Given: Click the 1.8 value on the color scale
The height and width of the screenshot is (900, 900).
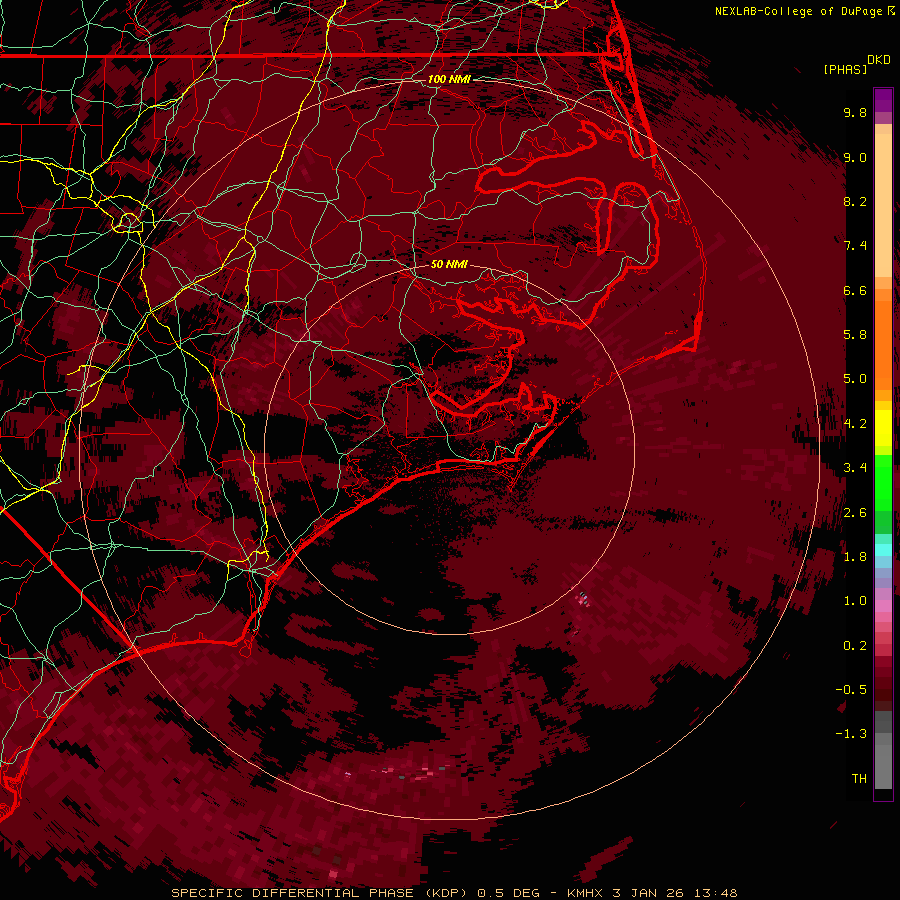Looking at the screenshot, I should coord(855,557).
